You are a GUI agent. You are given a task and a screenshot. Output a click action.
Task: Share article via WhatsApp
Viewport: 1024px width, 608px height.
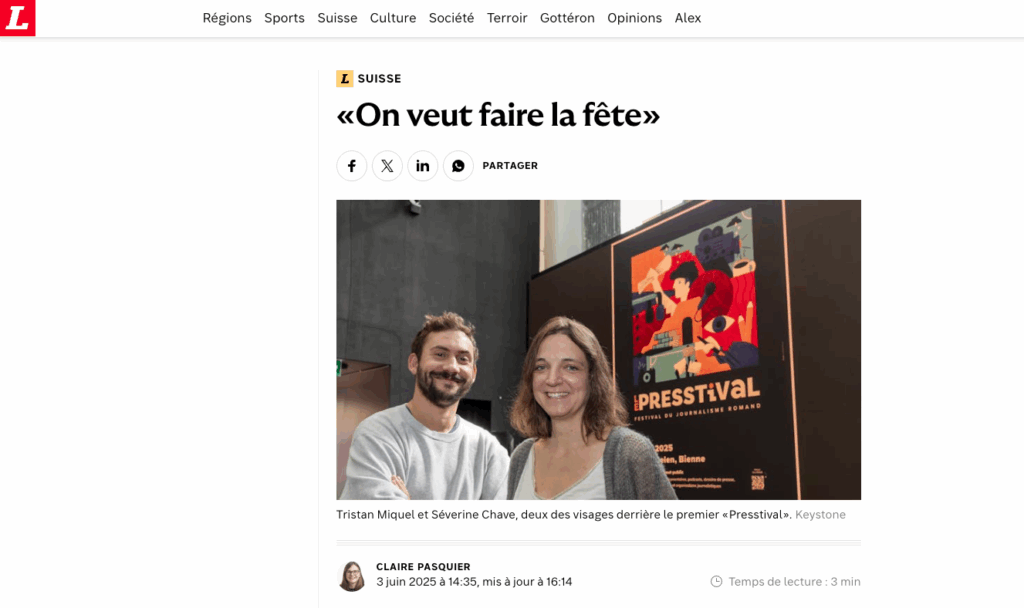tap(458, 166)
